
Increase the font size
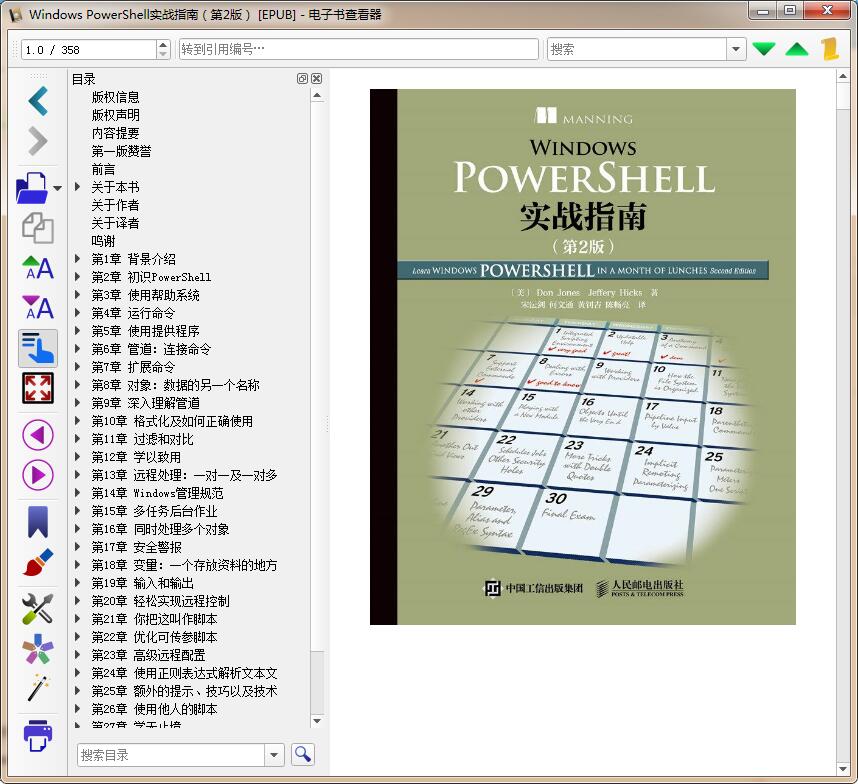point(38,268)
